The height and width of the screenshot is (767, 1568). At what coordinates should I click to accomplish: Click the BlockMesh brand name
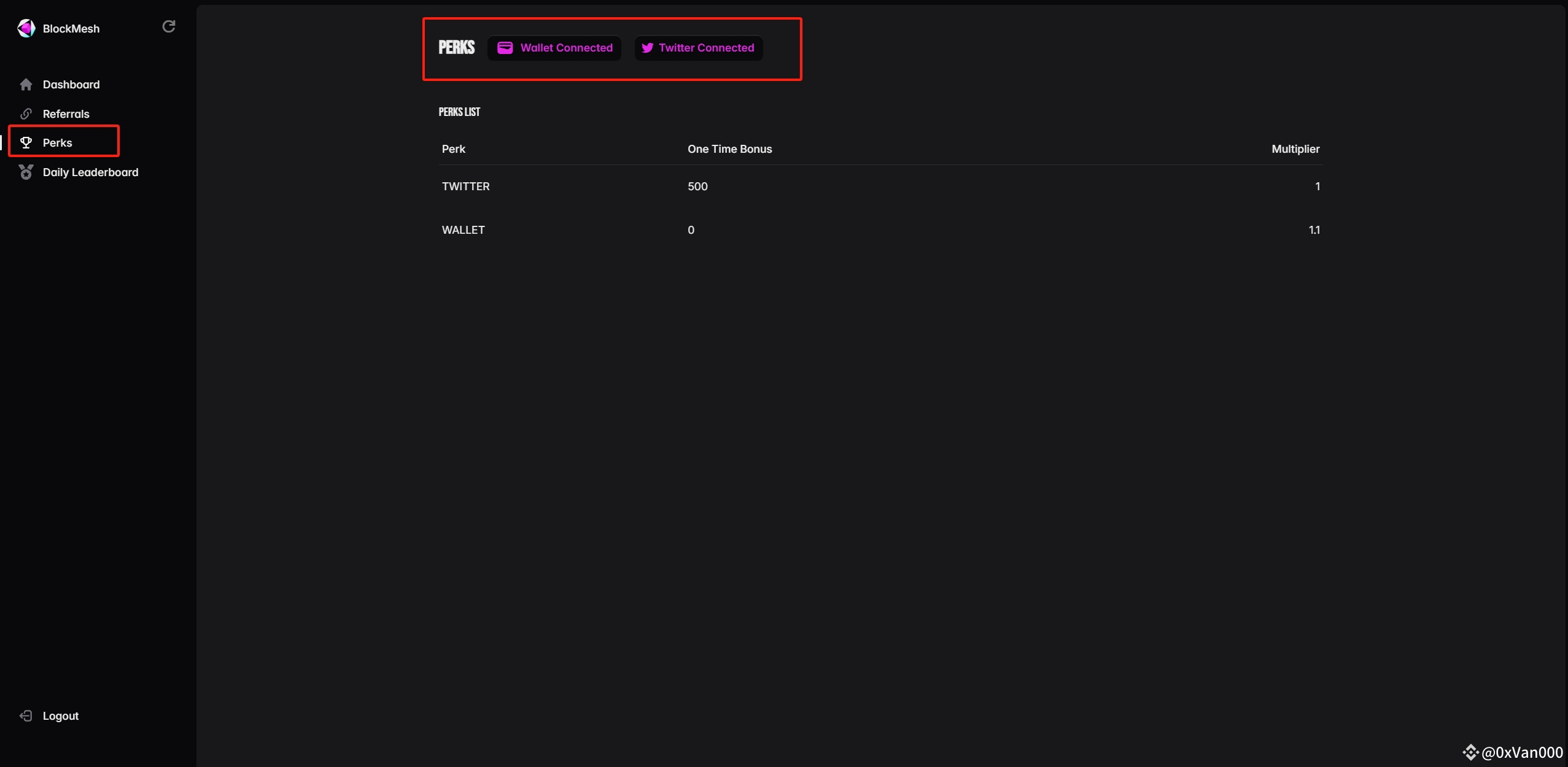click(x=71, y=29)
